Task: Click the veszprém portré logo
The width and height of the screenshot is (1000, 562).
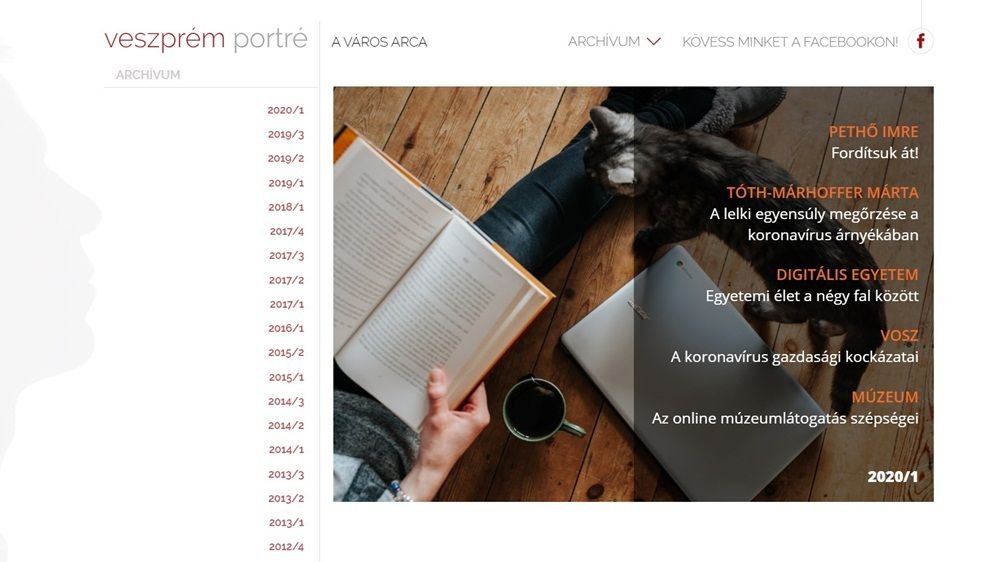Action: (x=206, y=39)
